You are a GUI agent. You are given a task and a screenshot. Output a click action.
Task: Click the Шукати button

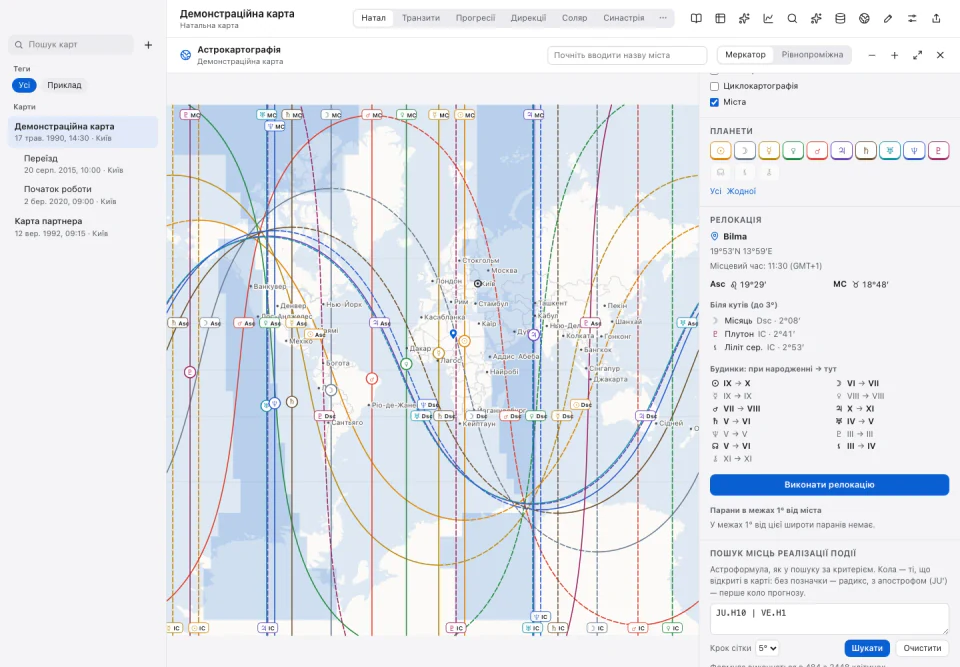click(867, 648)
